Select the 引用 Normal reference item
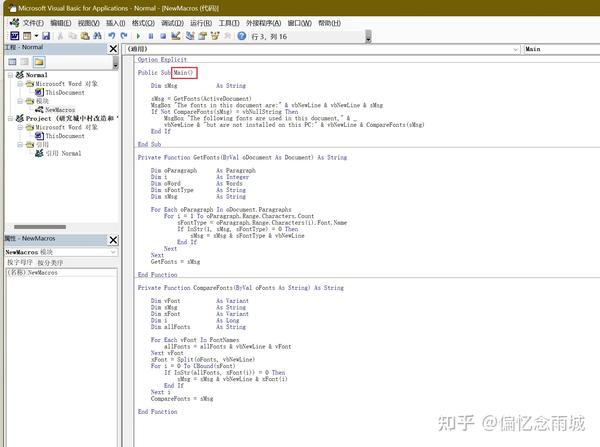 pos(64,153)
